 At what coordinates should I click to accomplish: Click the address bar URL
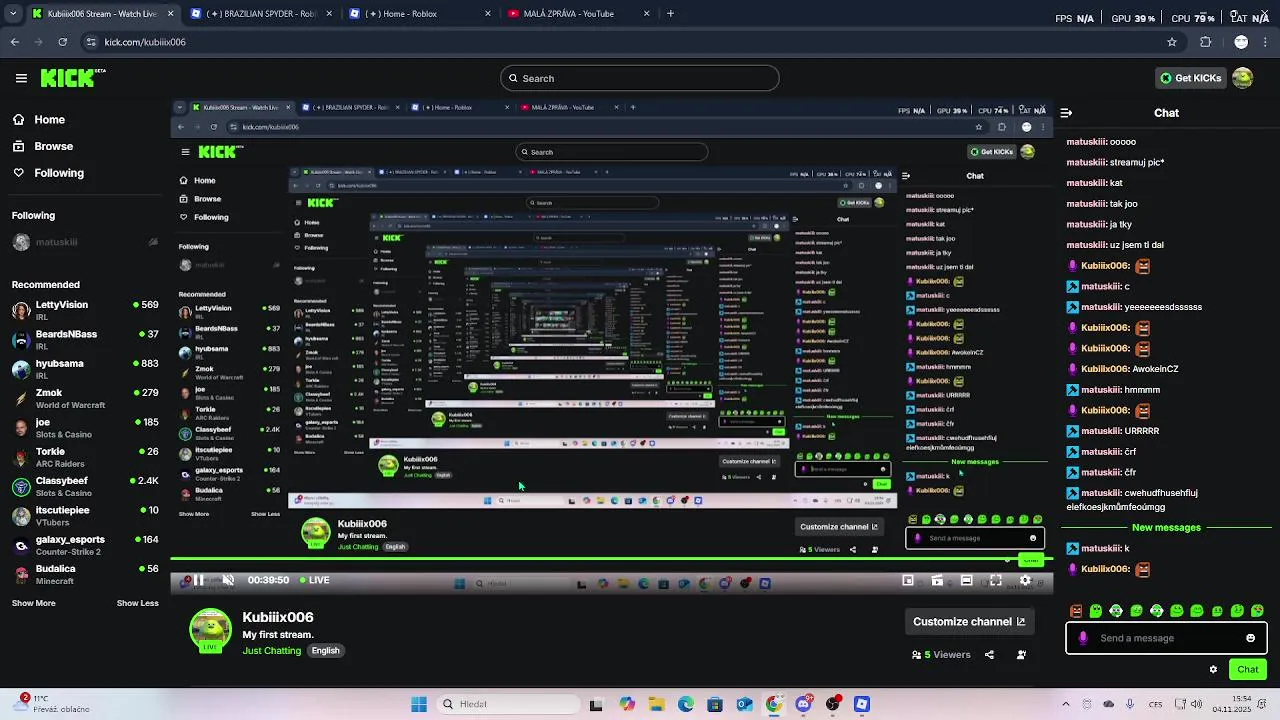point(145,42)
